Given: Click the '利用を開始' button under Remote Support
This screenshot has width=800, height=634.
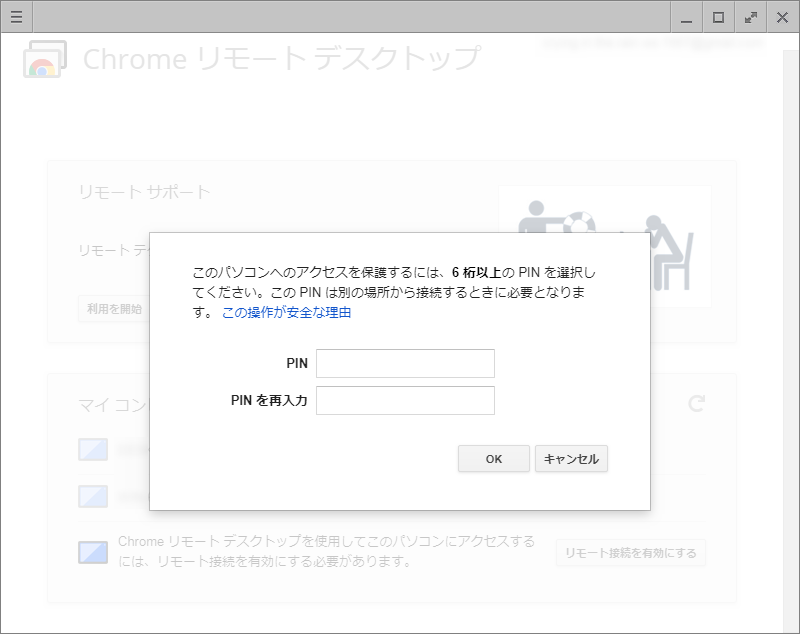Looking at the screenshot, I should (x=114, y=309).
